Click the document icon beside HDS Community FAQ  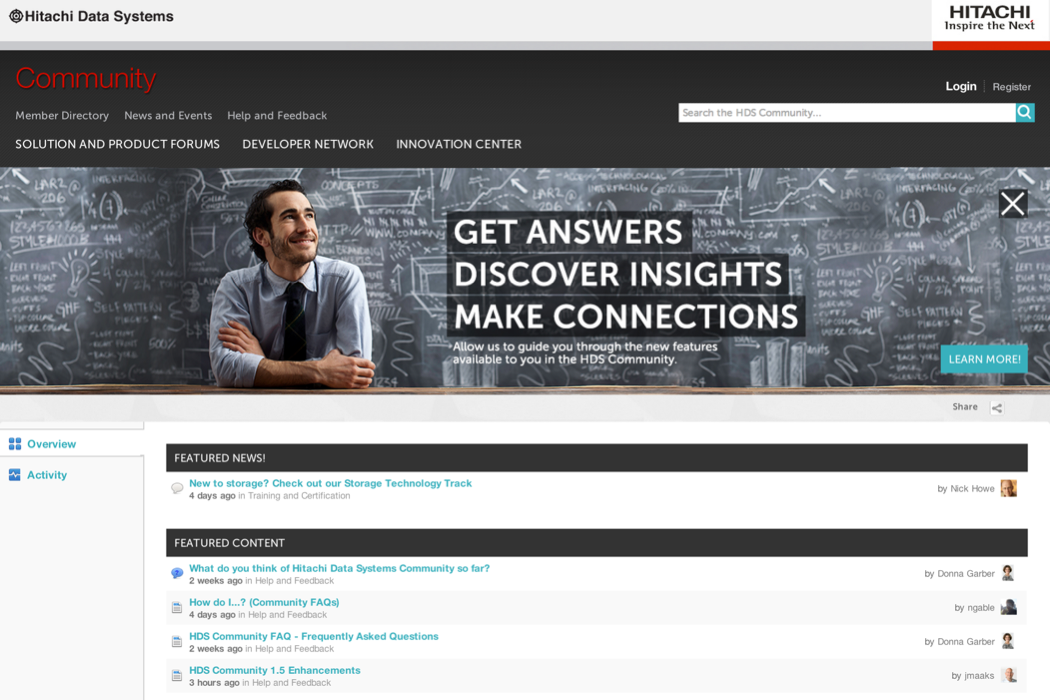[177, 642]
